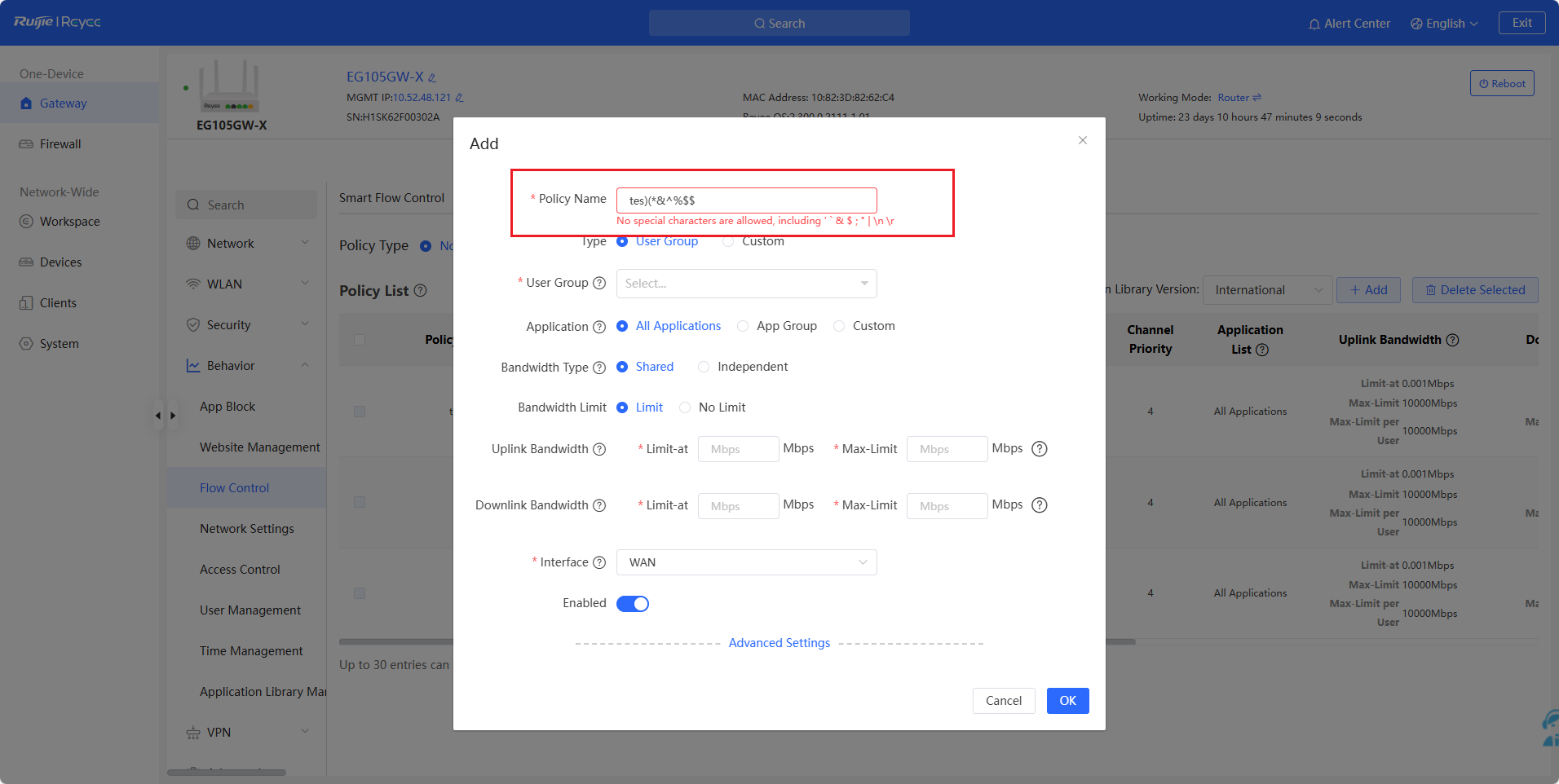Image resolution: width=1559 pixels, height=784 pixels.
Task: Click the WLAN wifi icon
Action: click(193, 284)
